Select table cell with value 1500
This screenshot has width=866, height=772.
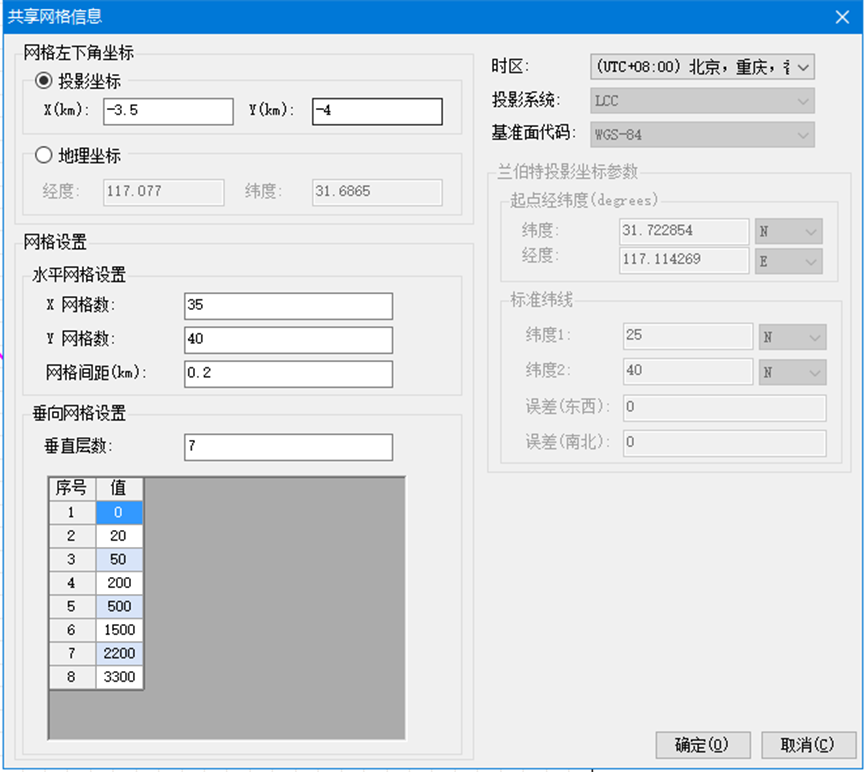(119, 630)
